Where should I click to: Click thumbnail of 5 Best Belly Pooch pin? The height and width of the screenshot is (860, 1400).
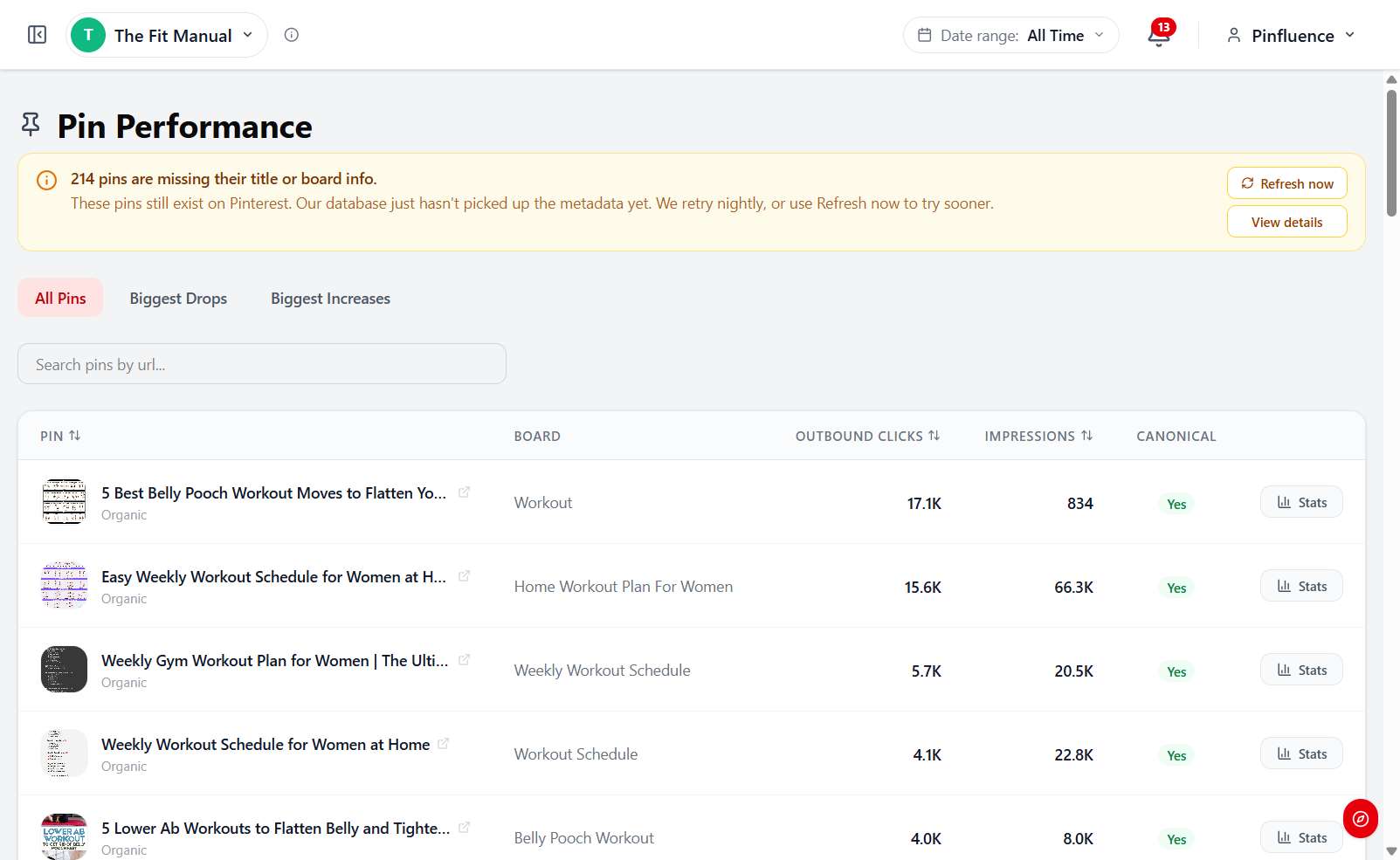[64, 502]
